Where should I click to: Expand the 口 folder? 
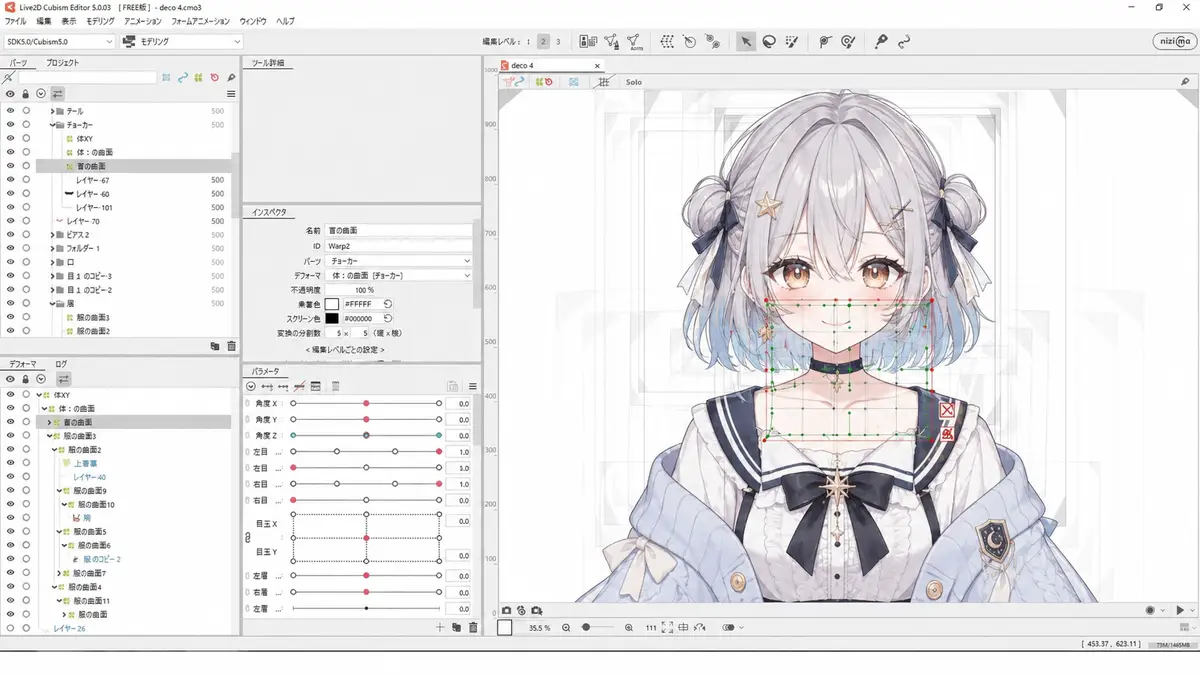(x=52, y=262)
